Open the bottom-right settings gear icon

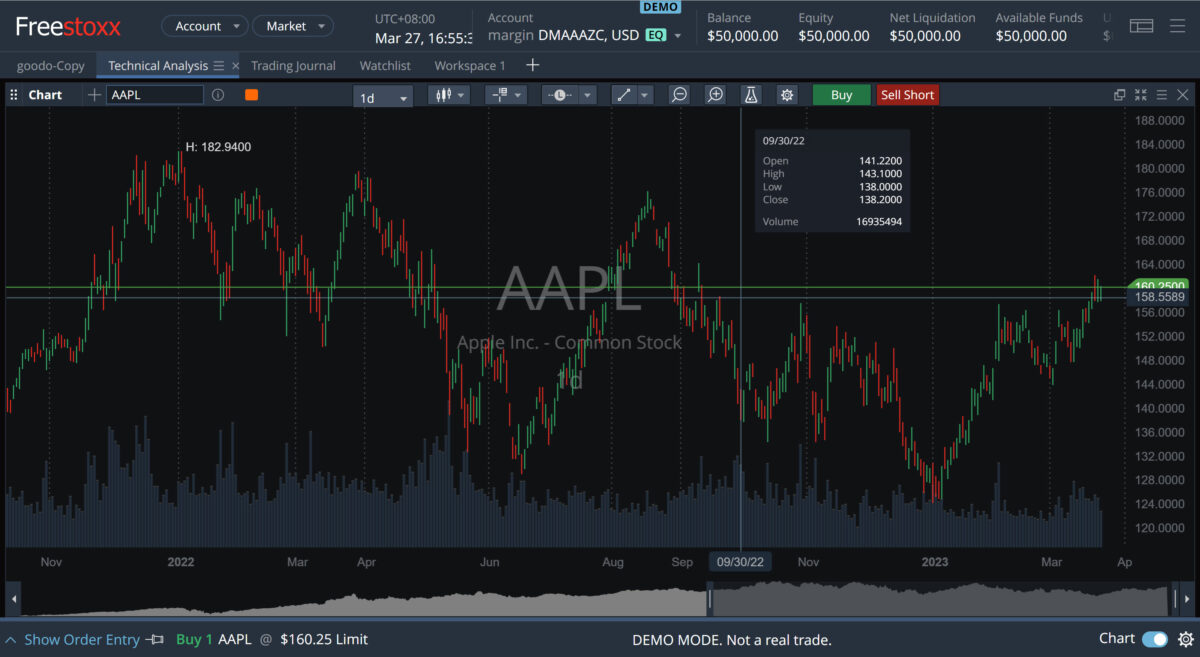click(x=1185, y=639)
